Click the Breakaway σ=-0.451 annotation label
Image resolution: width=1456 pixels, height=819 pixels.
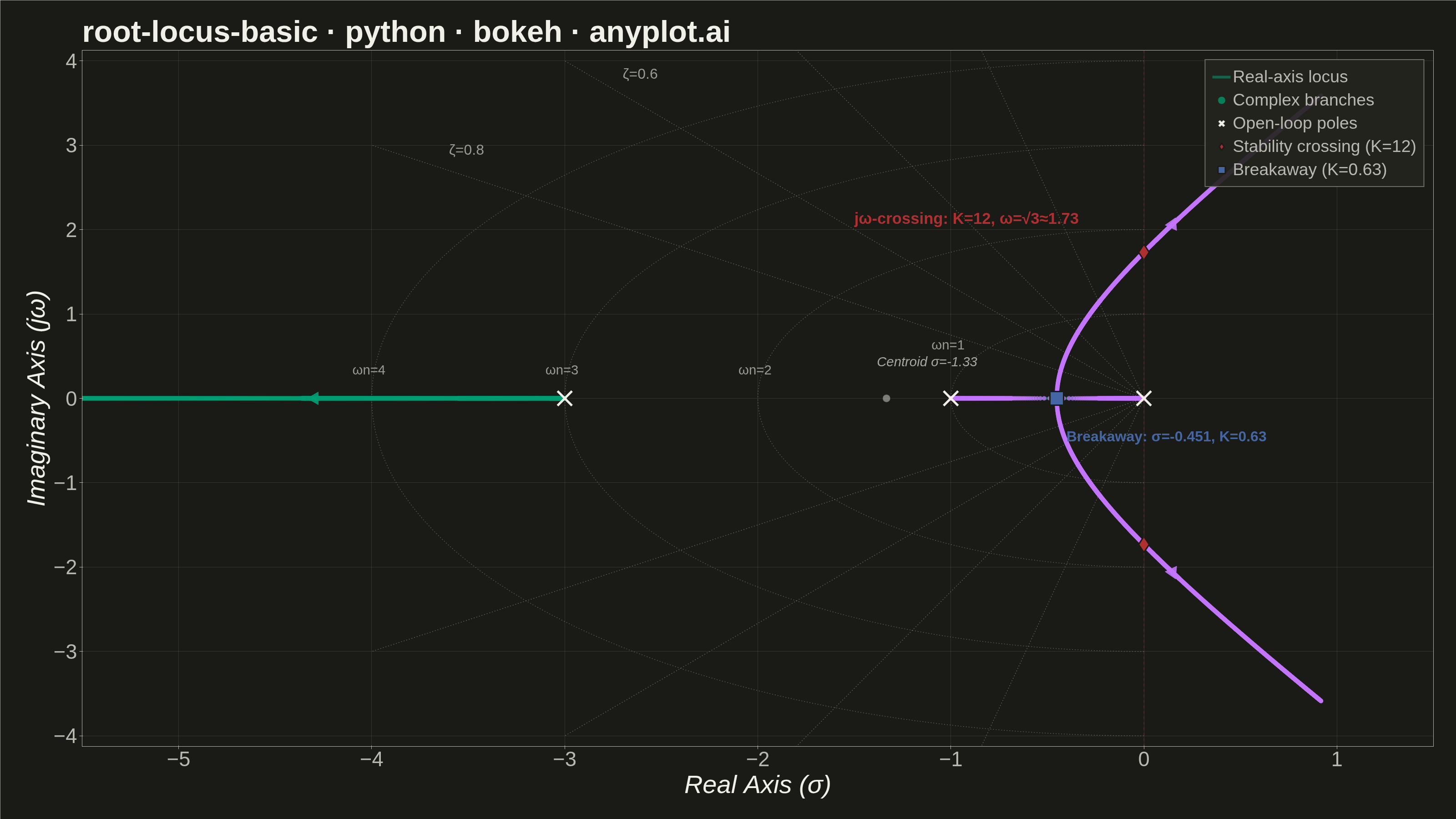tap(1166, 436)
